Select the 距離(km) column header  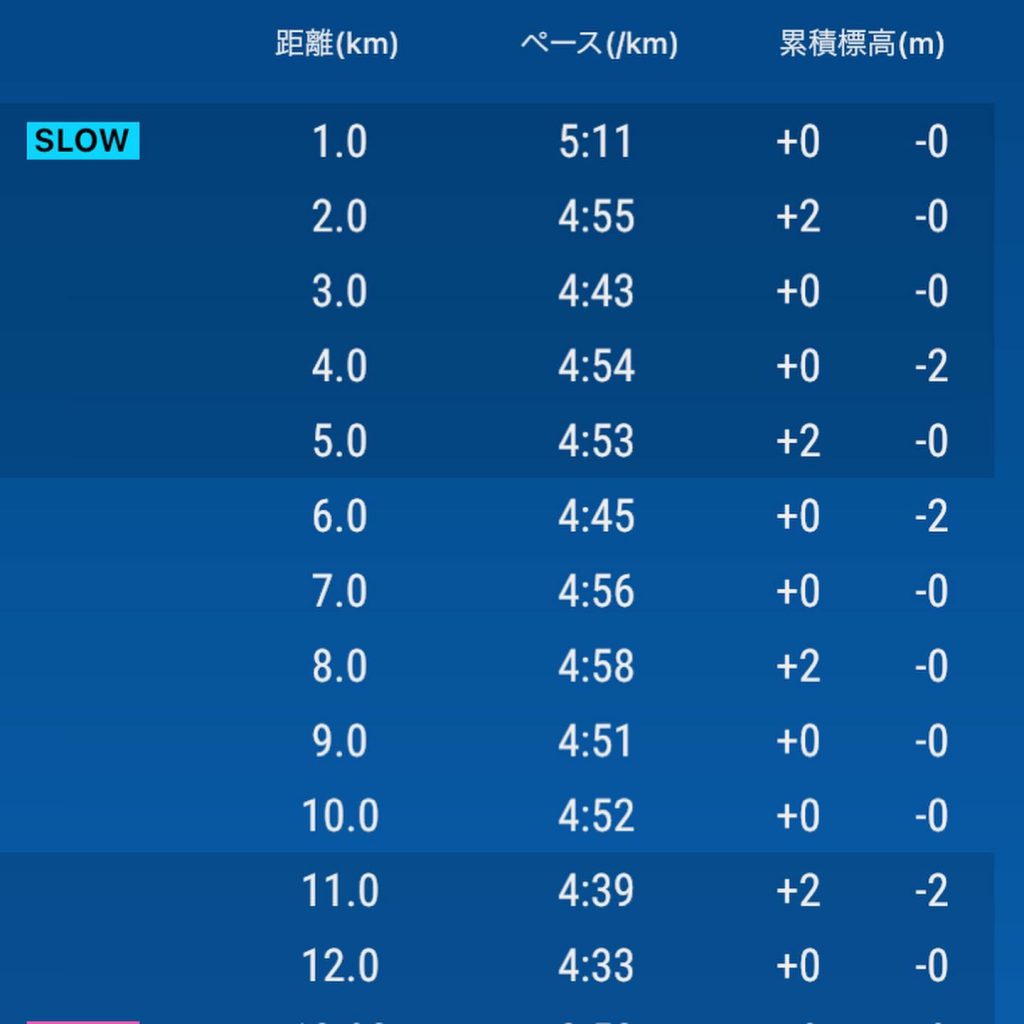[x=337, y=44]
